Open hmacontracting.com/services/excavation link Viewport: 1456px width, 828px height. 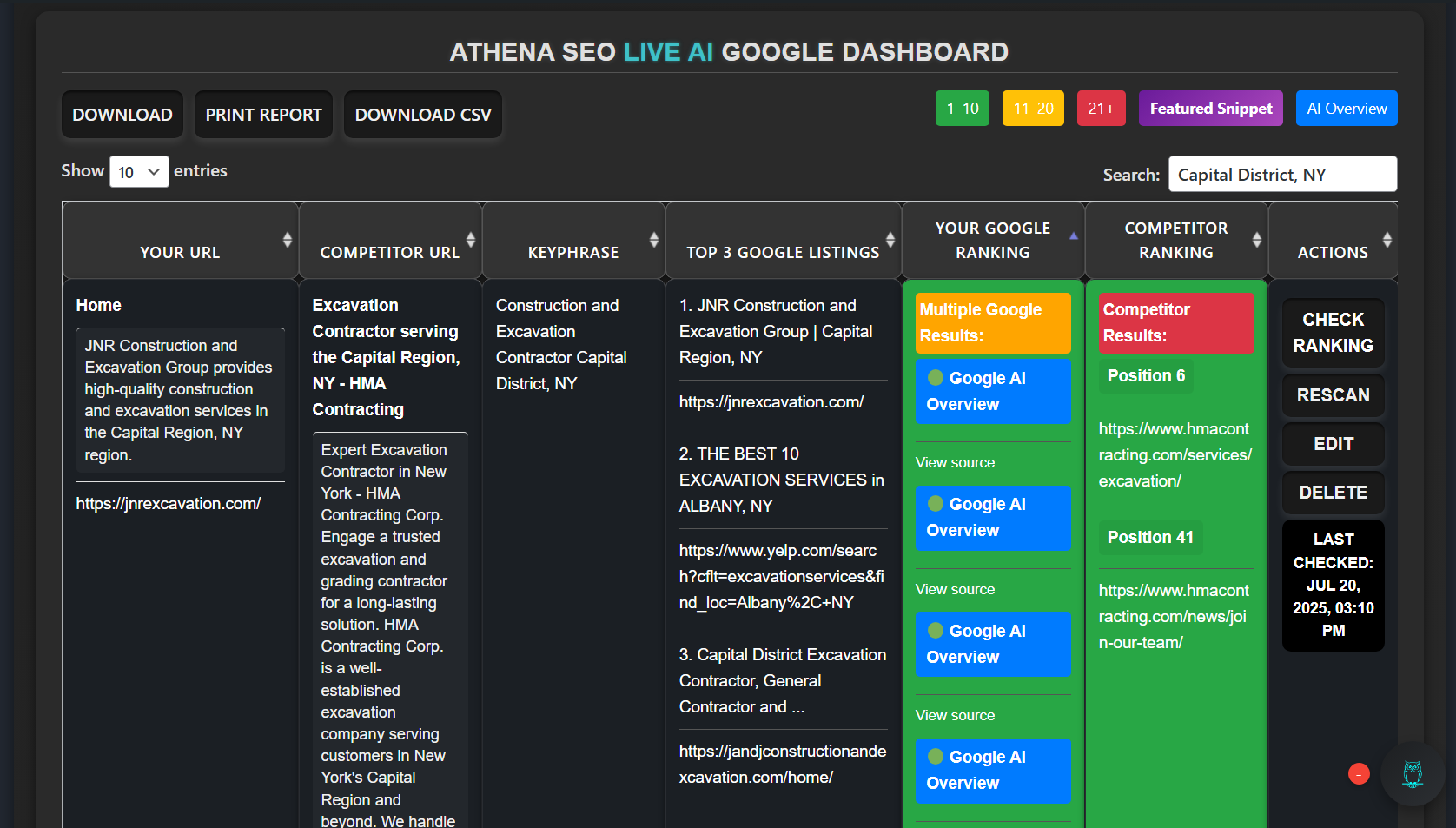(1175, 455)
